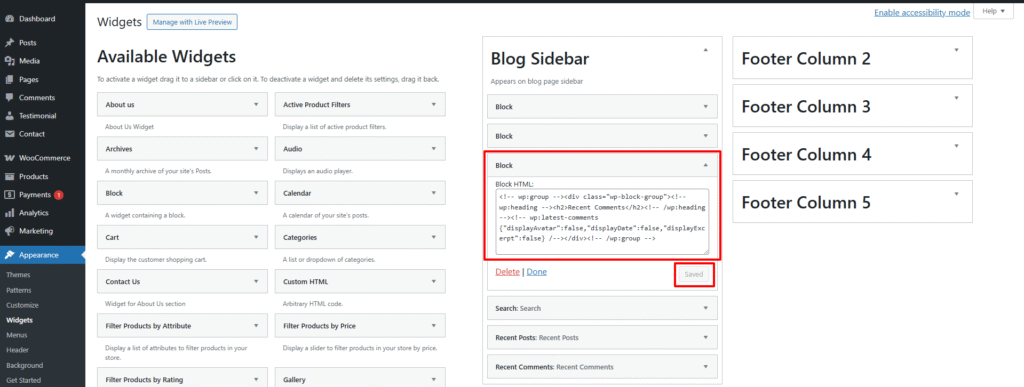1024x387 pixels.
Task: Collapse the Blog Sidebar panel
Action: (x=705, y=50)
